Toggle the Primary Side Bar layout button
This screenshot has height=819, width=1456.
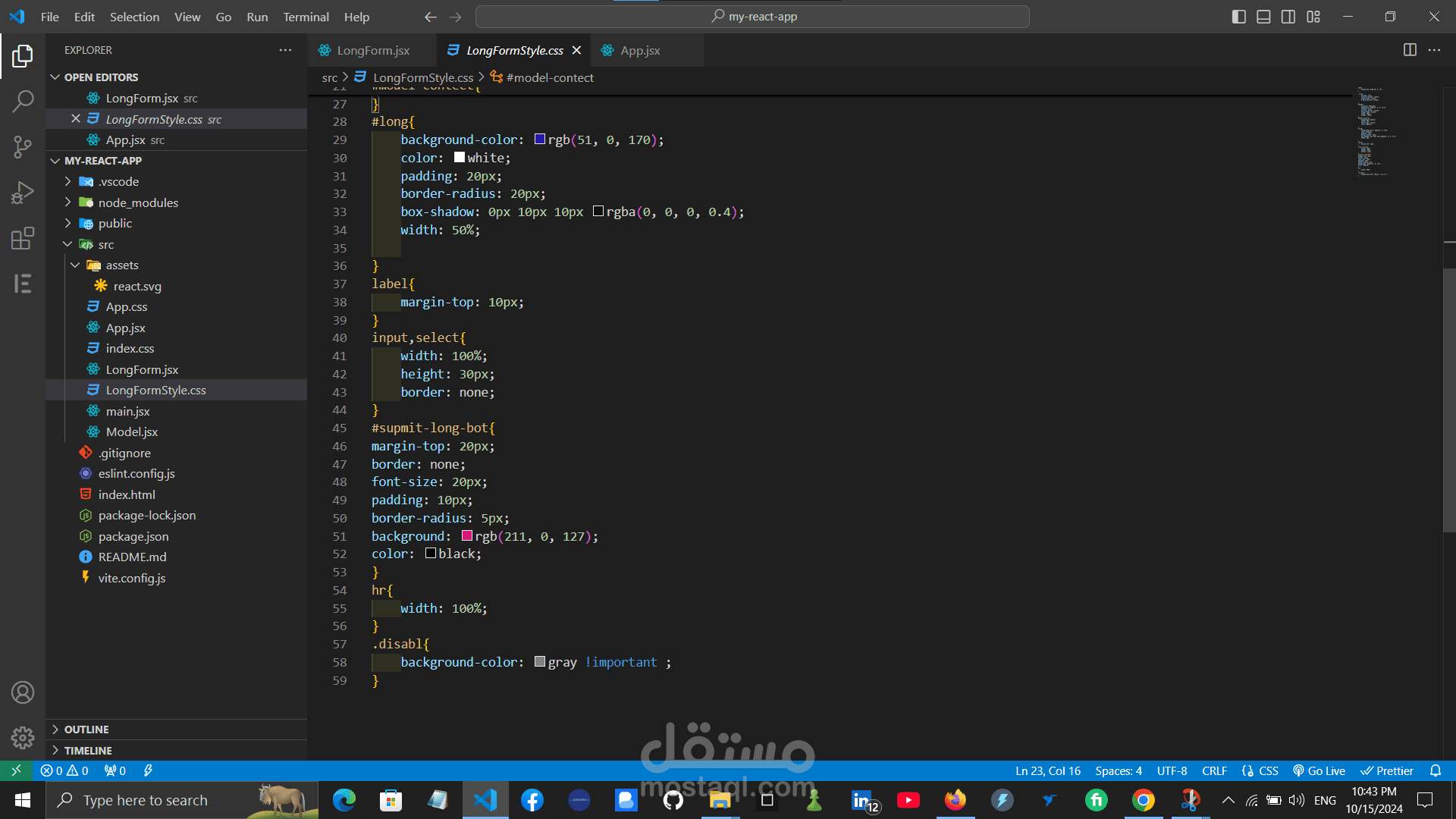[x=1239, y=17]
